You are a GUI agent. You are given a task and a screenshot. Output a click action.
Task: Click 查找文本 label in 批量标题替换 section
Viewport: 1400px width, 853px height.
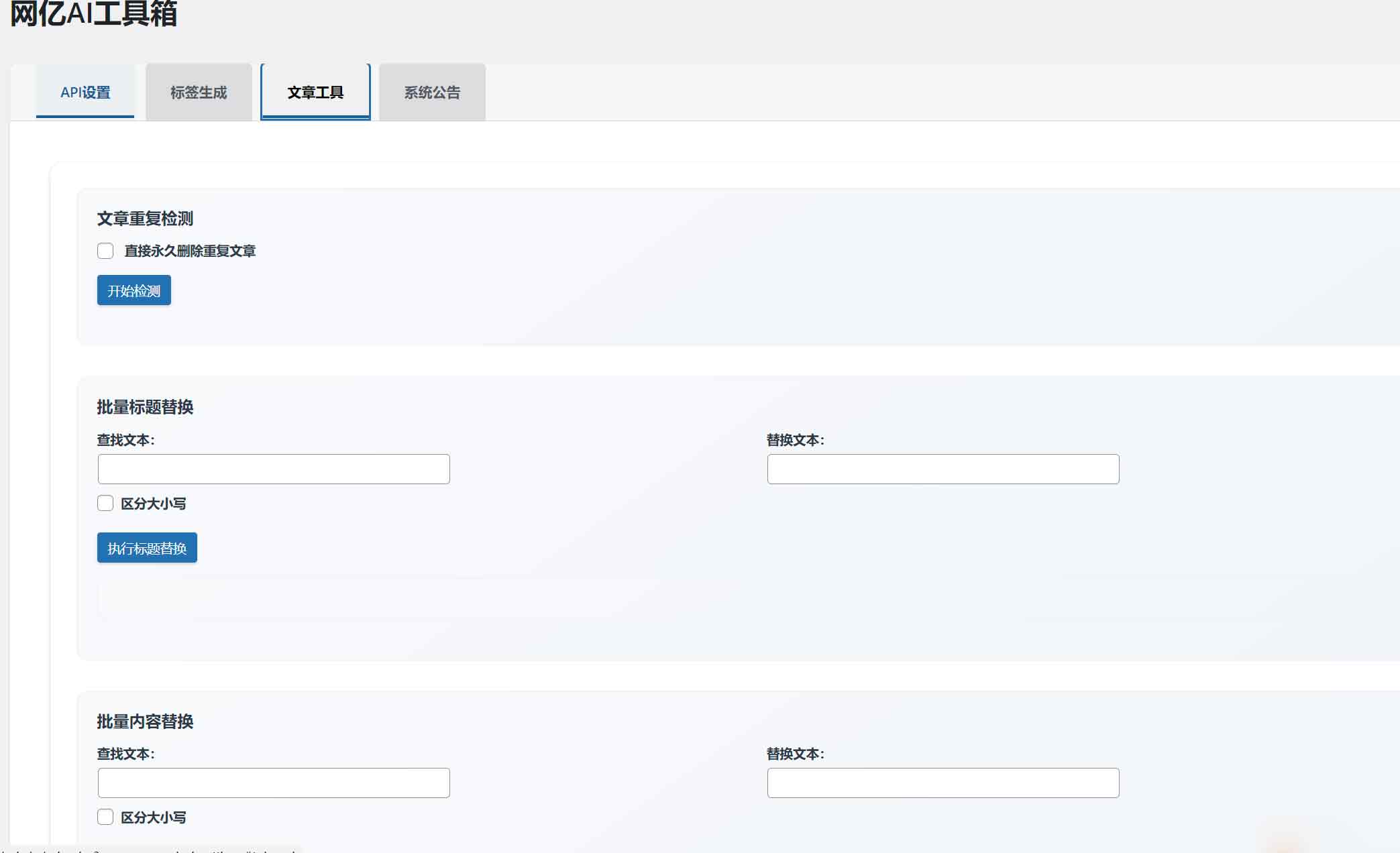coord(126,440)
